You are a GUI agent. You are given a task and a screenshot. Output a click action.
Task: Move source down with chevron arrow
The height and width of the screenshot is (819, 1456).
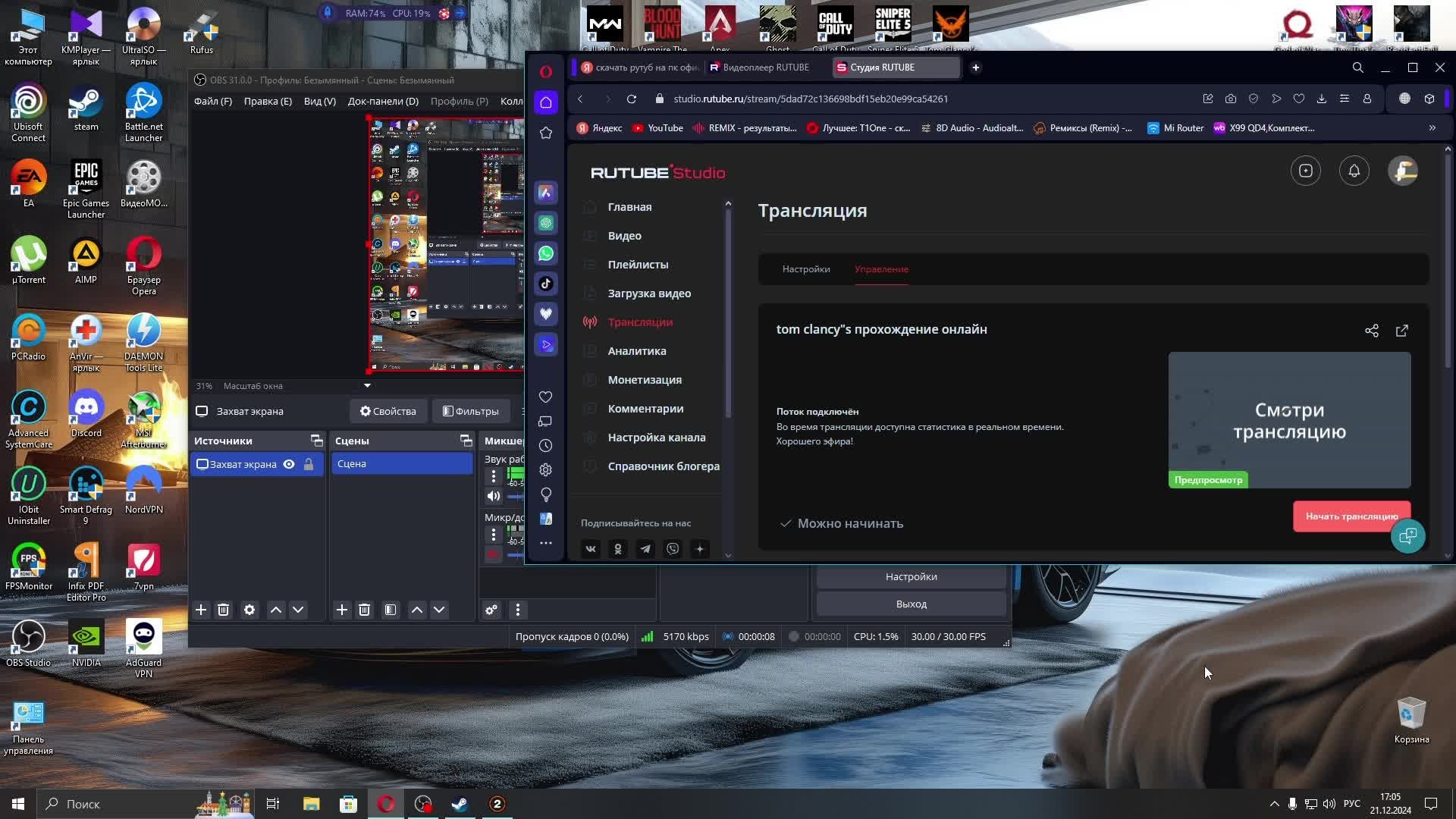[299, 610]
